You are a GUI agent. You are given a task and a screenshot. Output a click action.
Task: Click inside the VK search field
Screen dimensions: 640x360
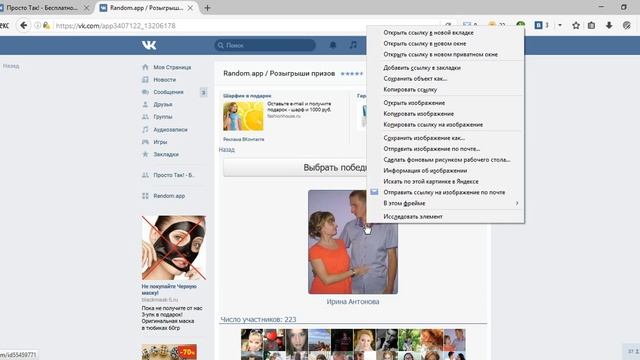point(265,45)
